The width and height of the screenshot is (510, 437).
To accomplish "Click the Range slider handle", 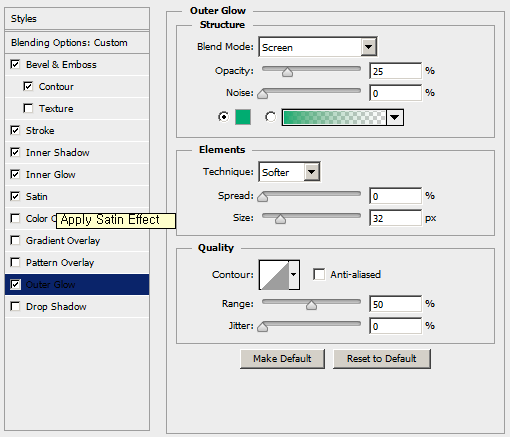I will (x=311, y=305).
